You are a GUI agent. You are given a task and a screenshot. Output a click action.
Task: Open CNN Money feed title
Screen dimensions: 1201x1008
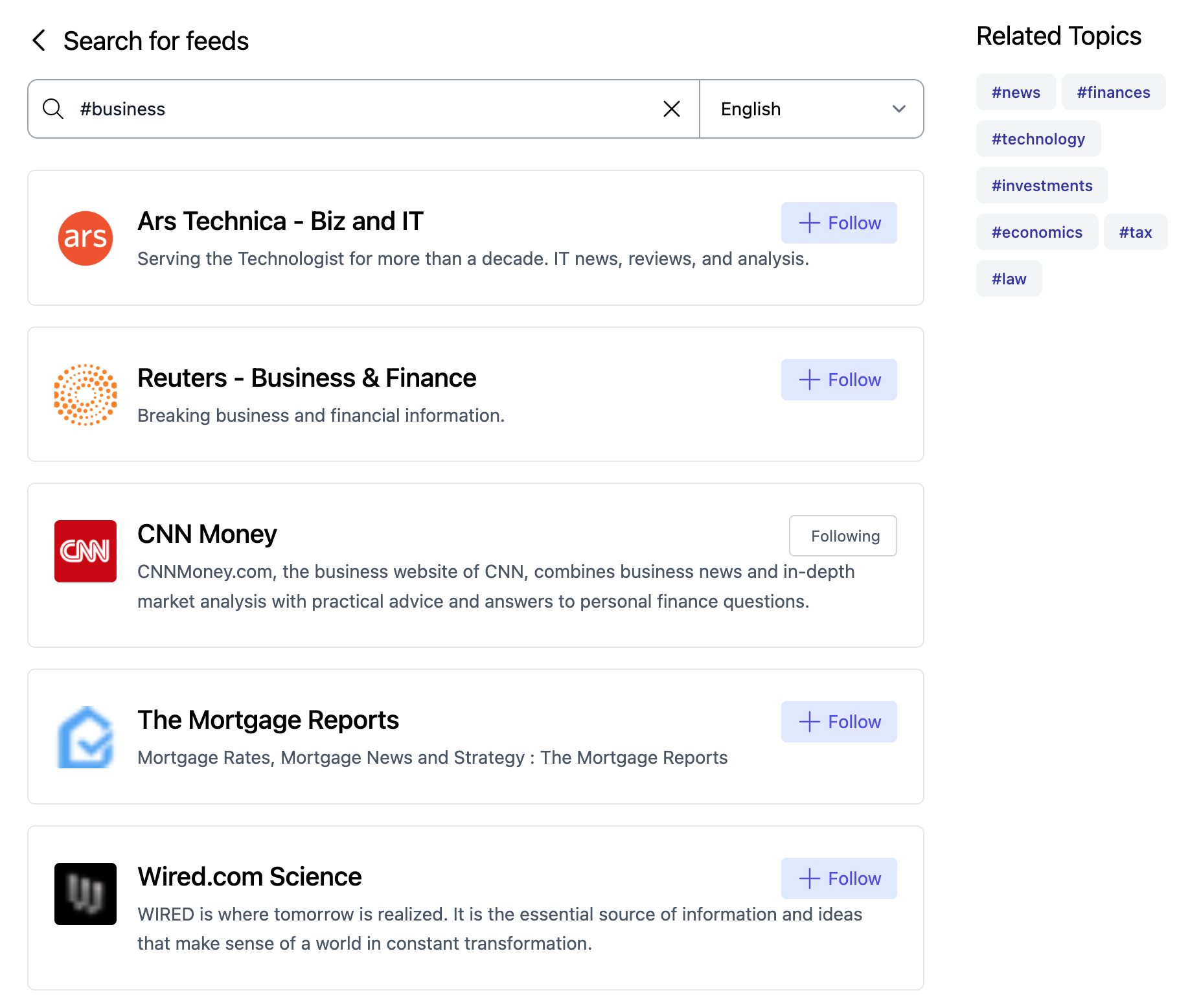point(207,534)
